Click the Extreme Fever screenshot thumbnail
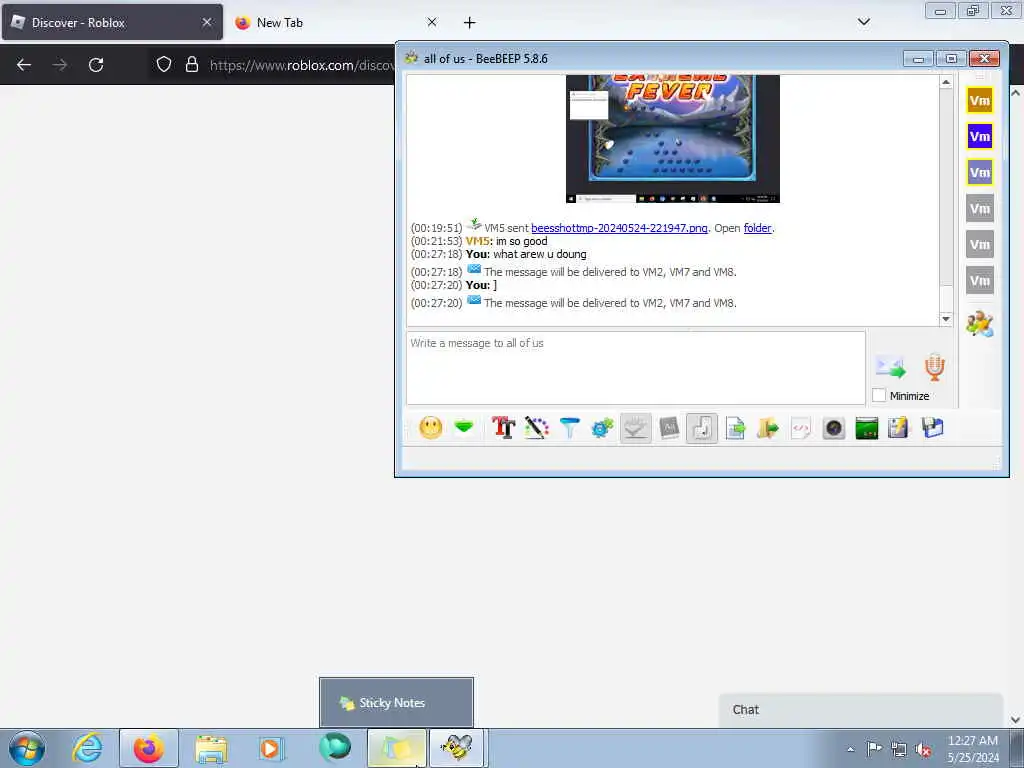 tap(673, 138)
